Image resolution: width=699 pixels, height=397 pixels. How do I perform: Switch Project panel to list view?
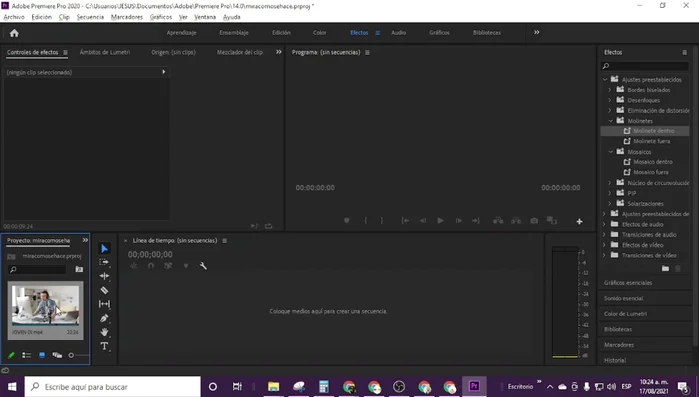[x=27, y=355]
